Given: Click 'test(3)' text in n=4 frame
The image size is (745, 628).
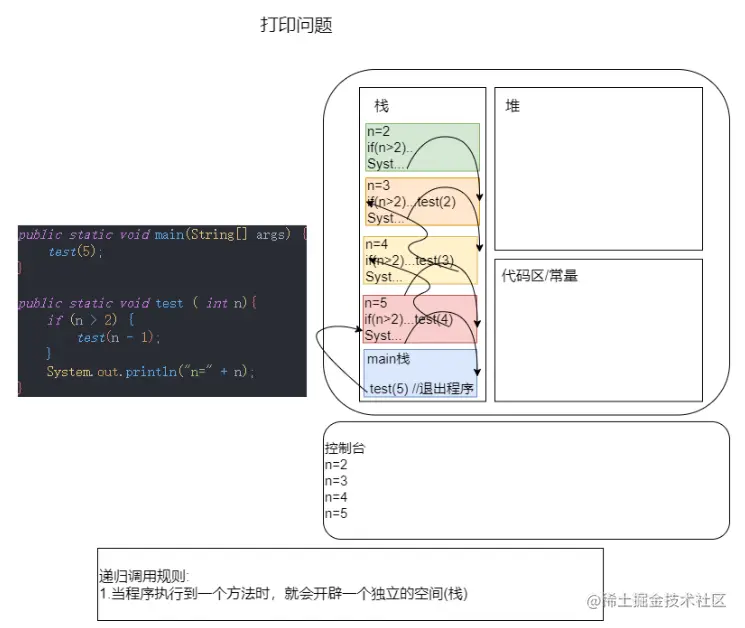Looking at the screenshot, I should (434, 260).
